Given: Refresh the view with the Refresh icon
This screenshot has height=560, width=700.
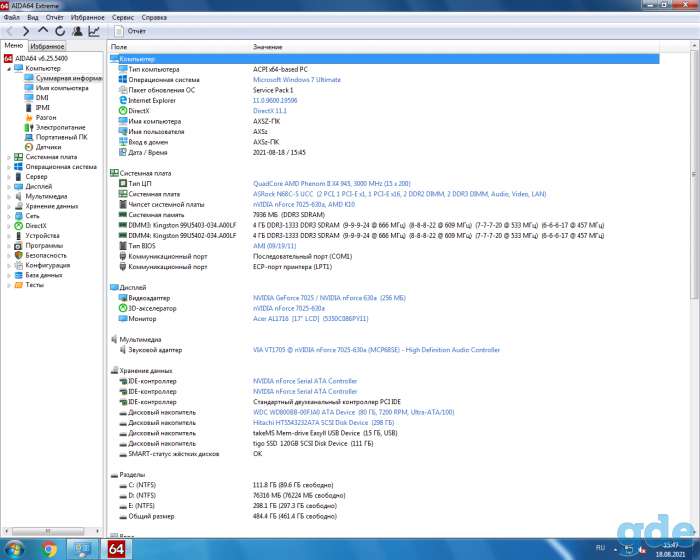Looking at the screenshot, I should pyautogui.click(x=60, y=31).
